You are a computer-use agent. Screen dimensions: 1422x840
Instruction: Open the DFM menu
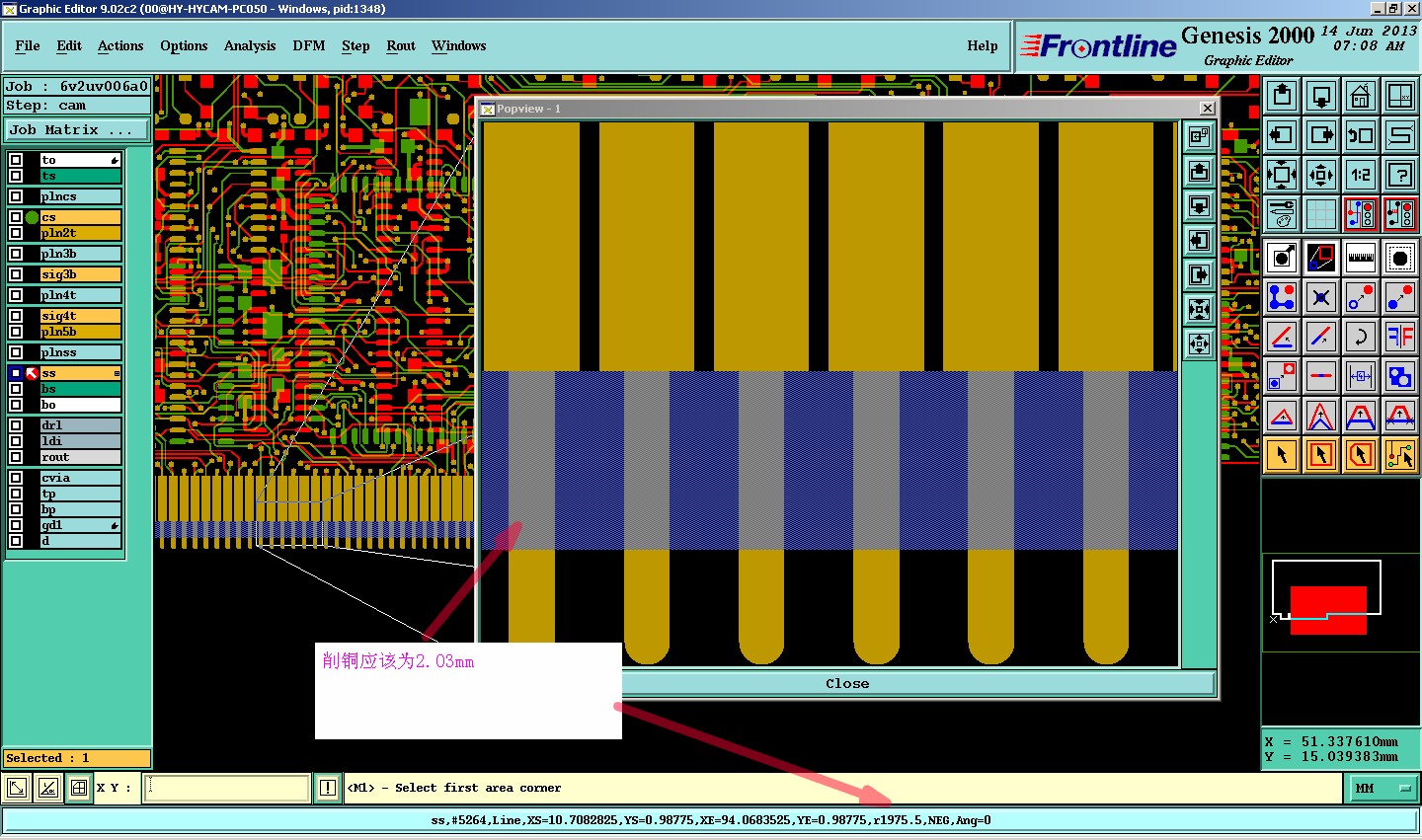[309, 45]
